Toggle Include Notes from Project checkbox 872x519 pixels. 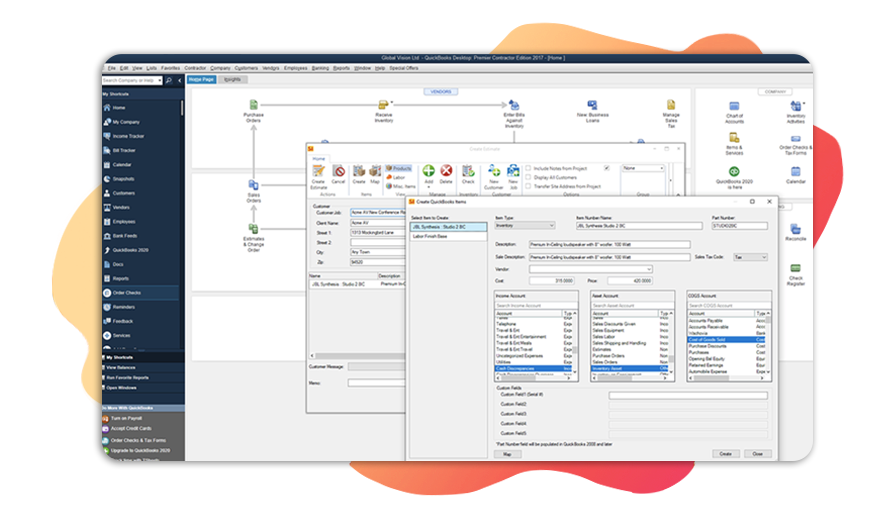coord(528,168)
